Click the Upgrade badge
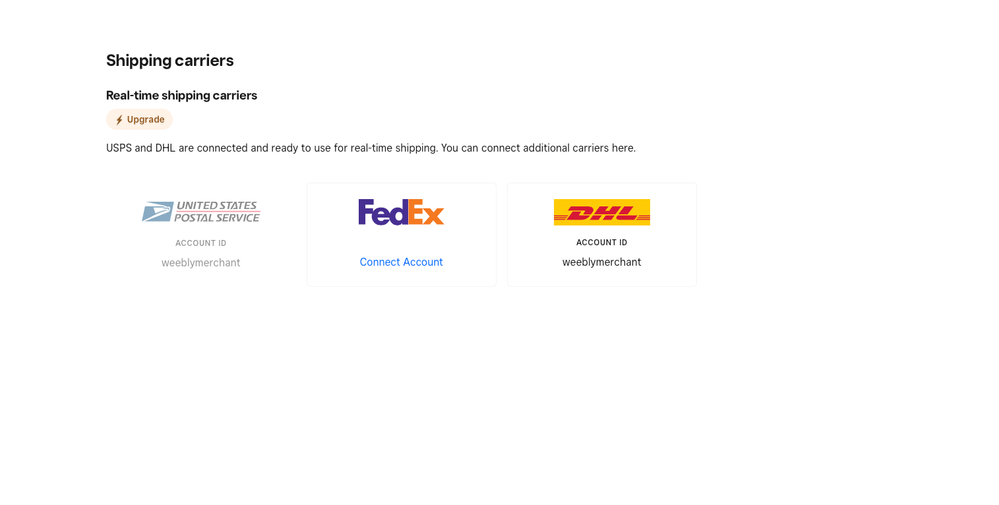The width and height of the screenshot is (999, 505). (140, 119)
